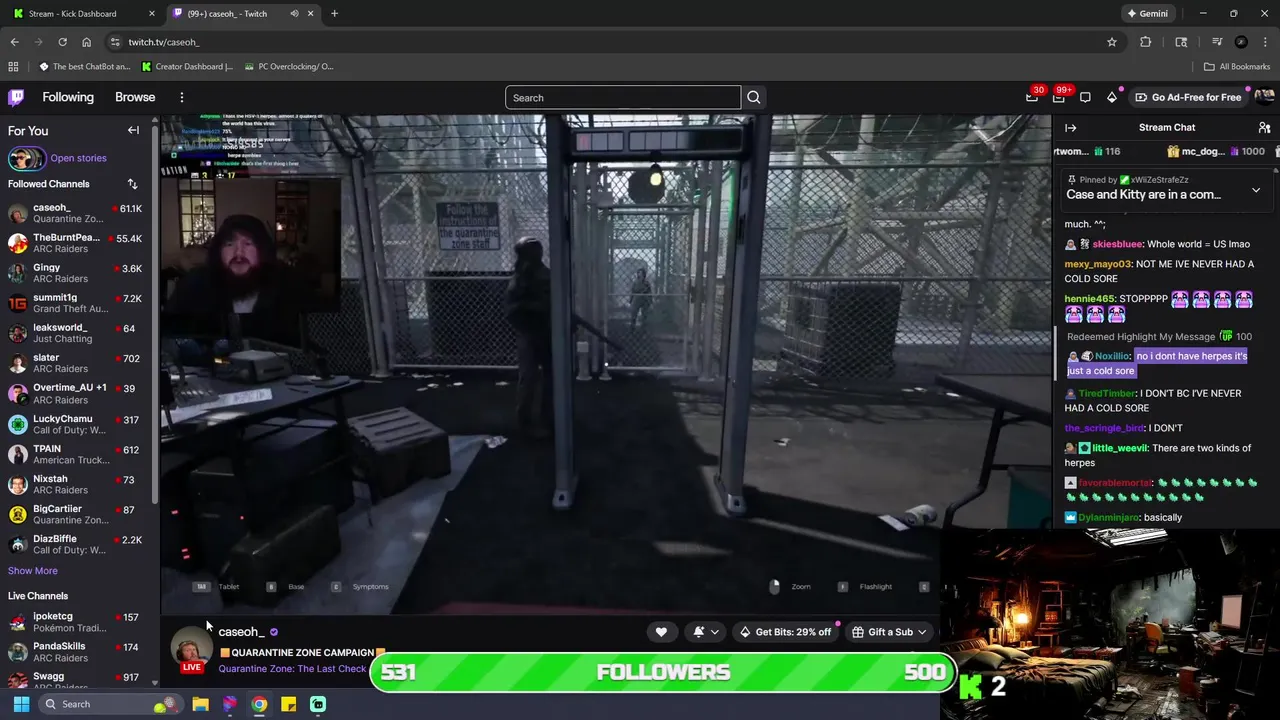This screenshot has height=720, width=1280.
Task: Click the search magnifier button
Action: (x=754, y=98)
